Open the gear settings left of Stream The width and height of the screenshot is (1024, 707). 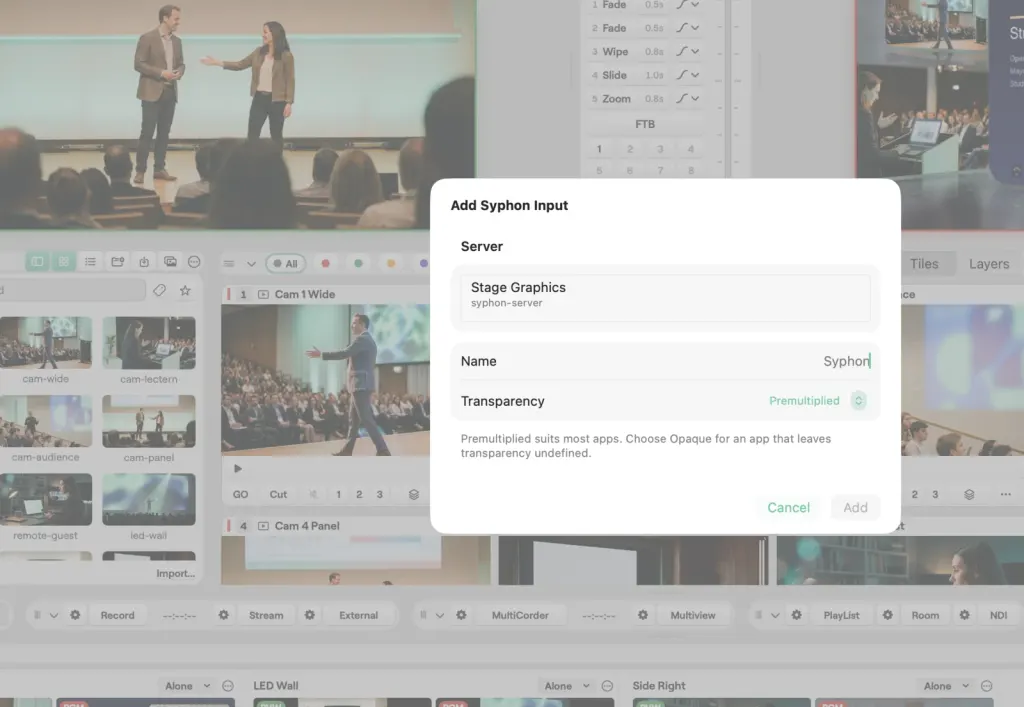pos(223,615)
